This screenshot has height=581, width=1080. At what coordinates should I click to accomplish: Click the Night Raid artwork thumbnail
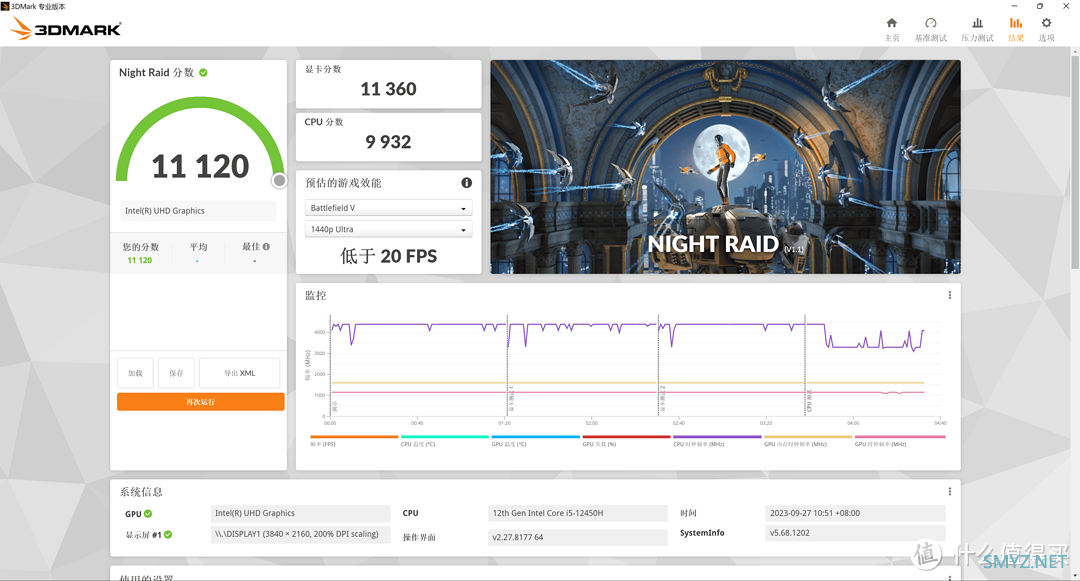point(725,167)
